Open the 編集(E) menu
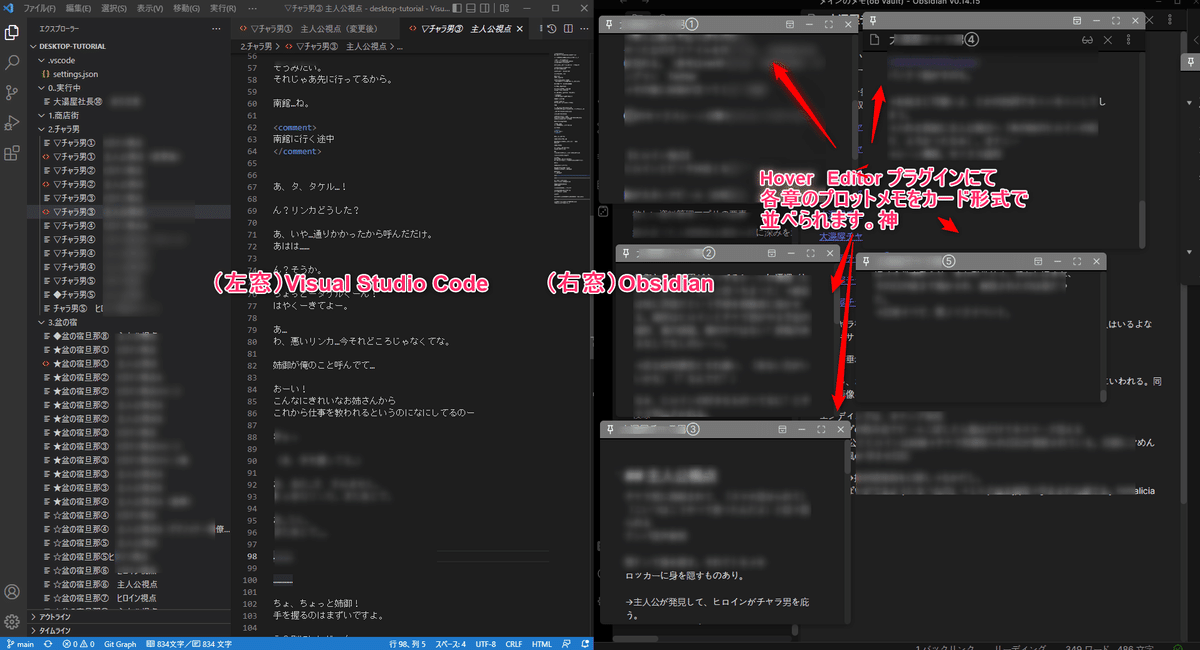This screenshot has height=650, width=1200. coord(79,8)
